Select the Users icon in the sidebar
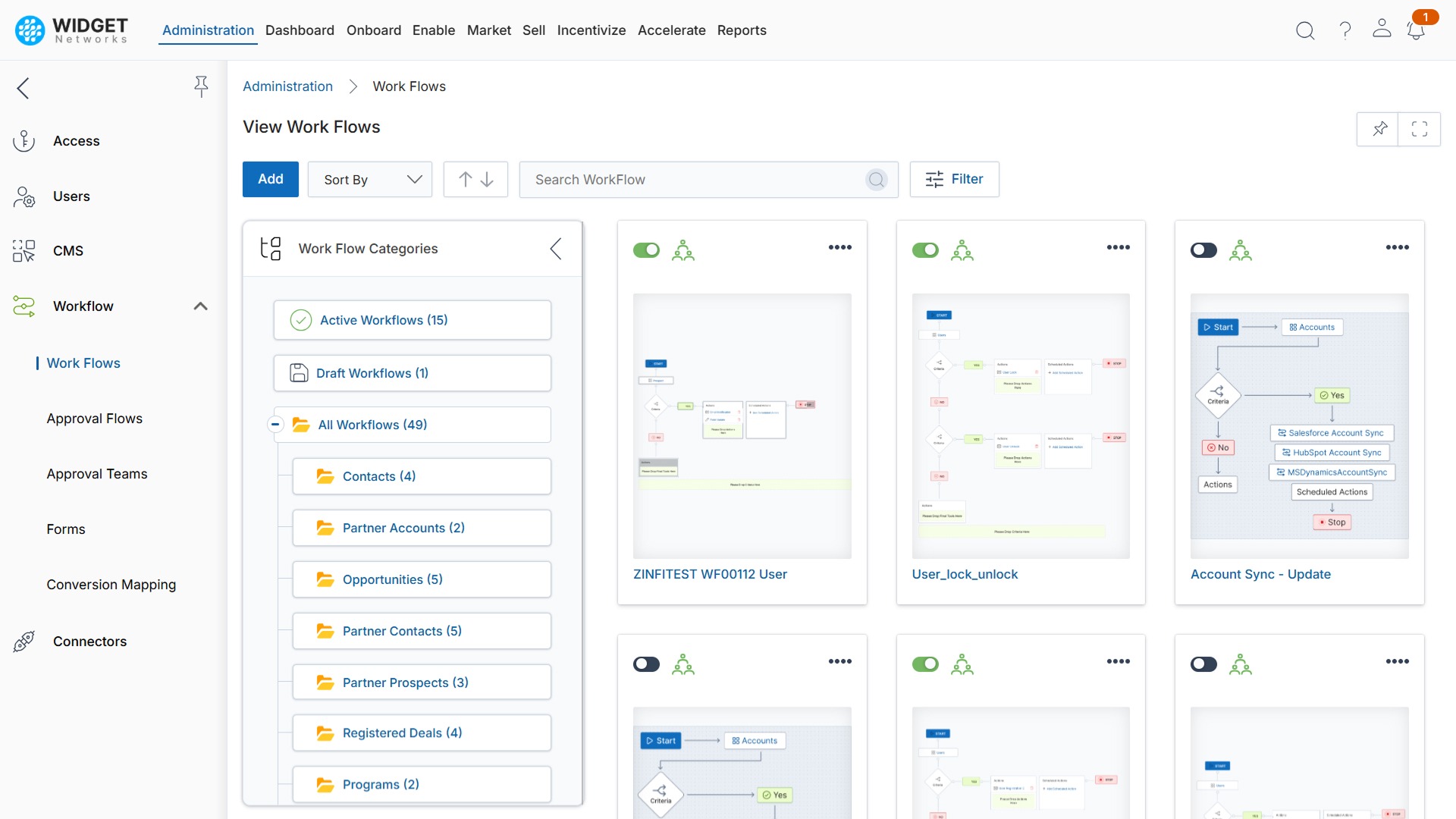 click(24, 196)
